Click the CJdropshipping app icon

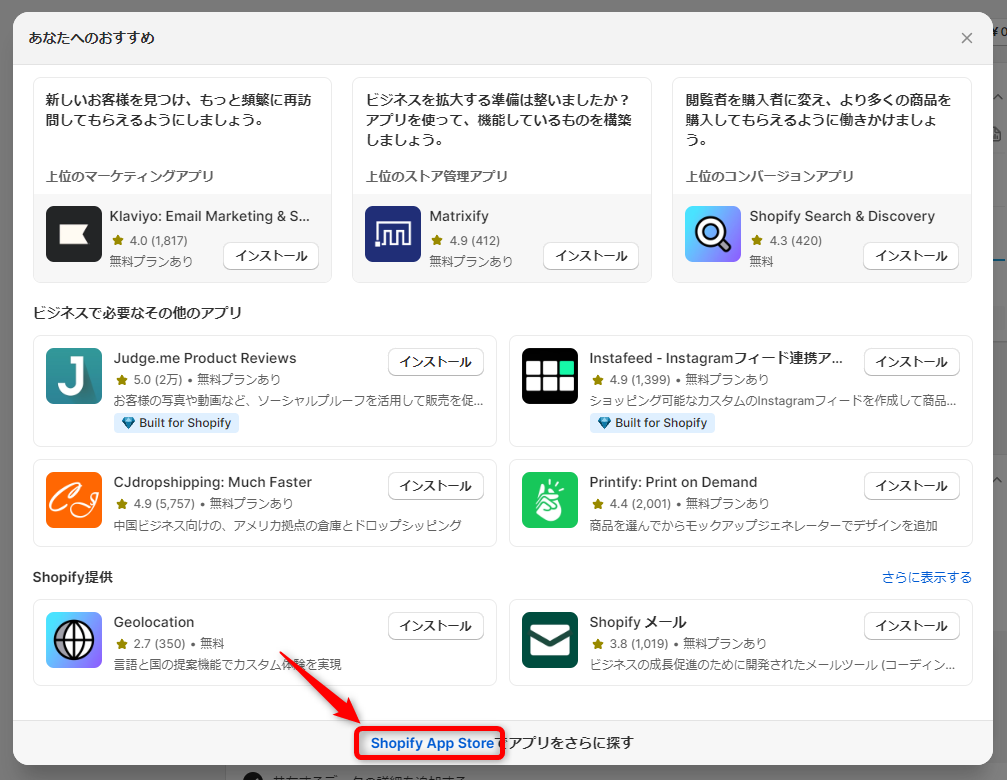click(x=74, y=500)
